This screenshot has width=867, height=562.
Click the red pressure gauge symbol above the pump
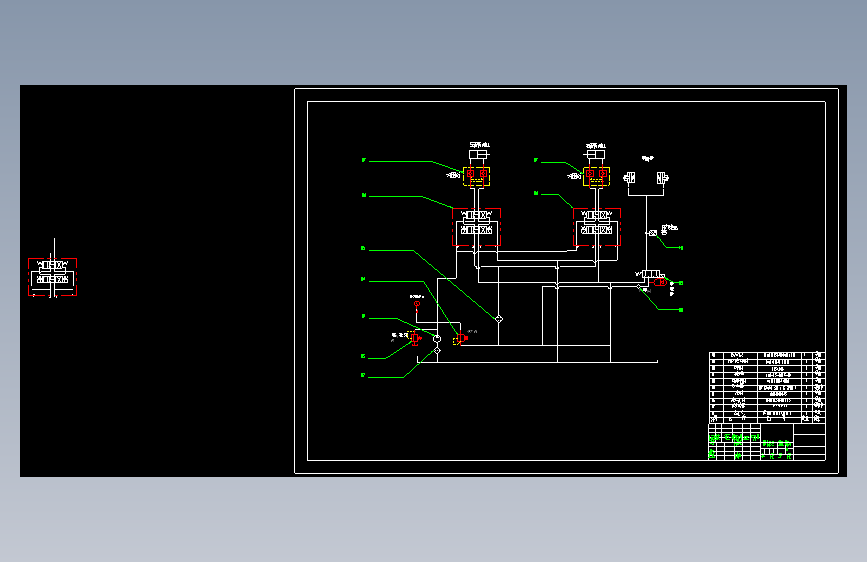(x=417, y=304)
